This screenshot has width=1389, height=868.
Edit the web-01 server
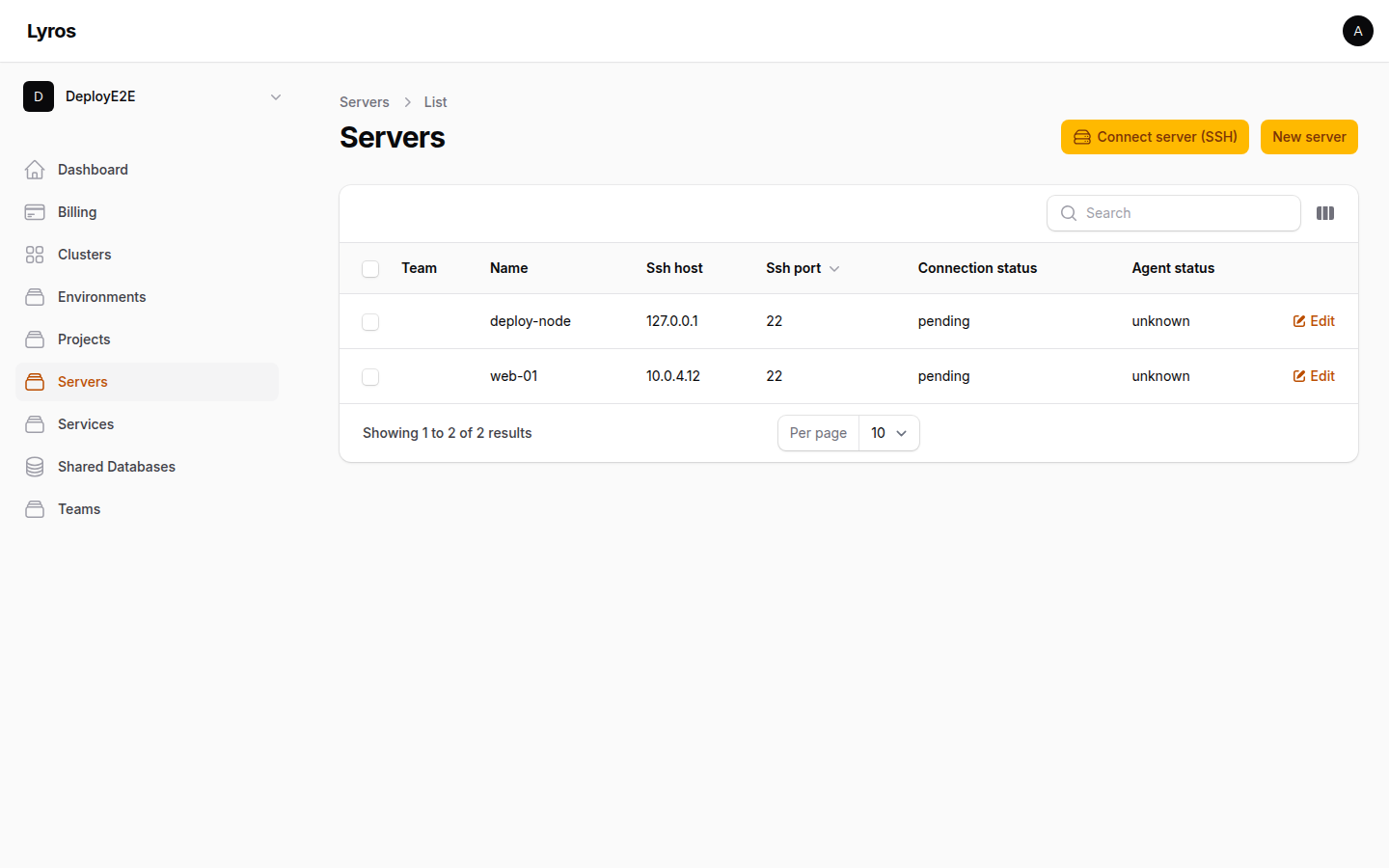[1314, 376]
